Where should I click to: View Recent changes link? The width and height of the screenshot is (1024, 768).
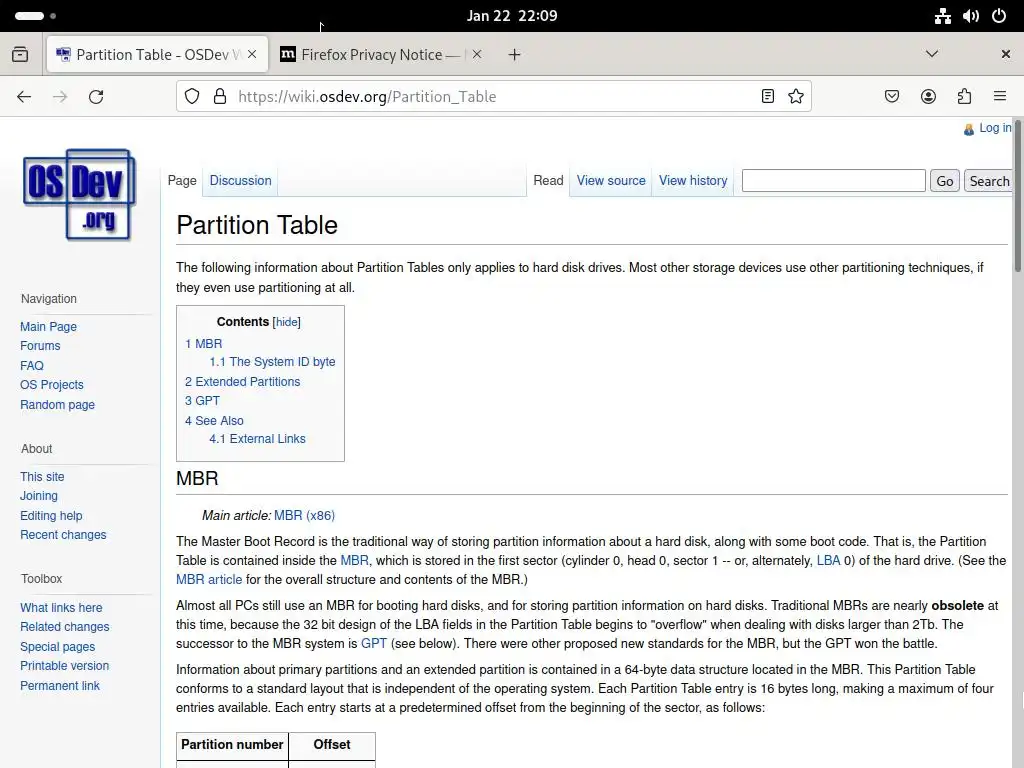point(63,535)
